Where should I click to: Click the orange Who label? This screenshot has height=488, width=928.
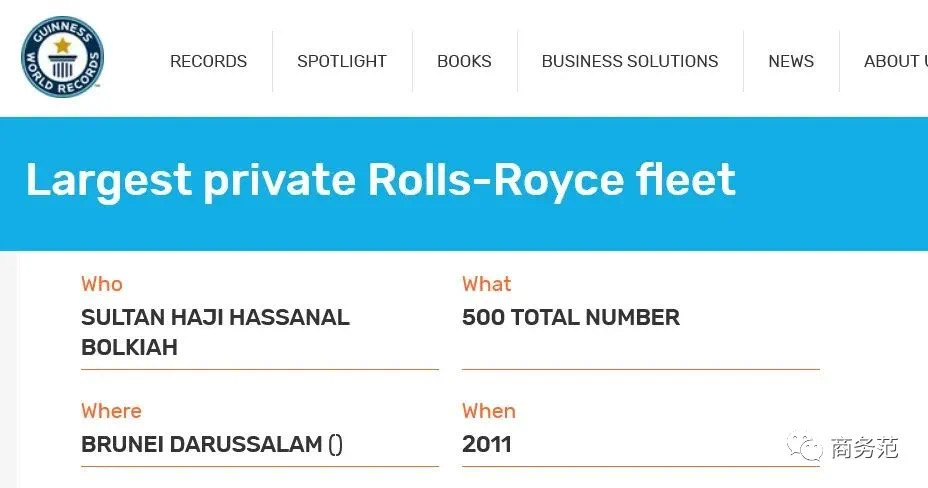point(102,284)
